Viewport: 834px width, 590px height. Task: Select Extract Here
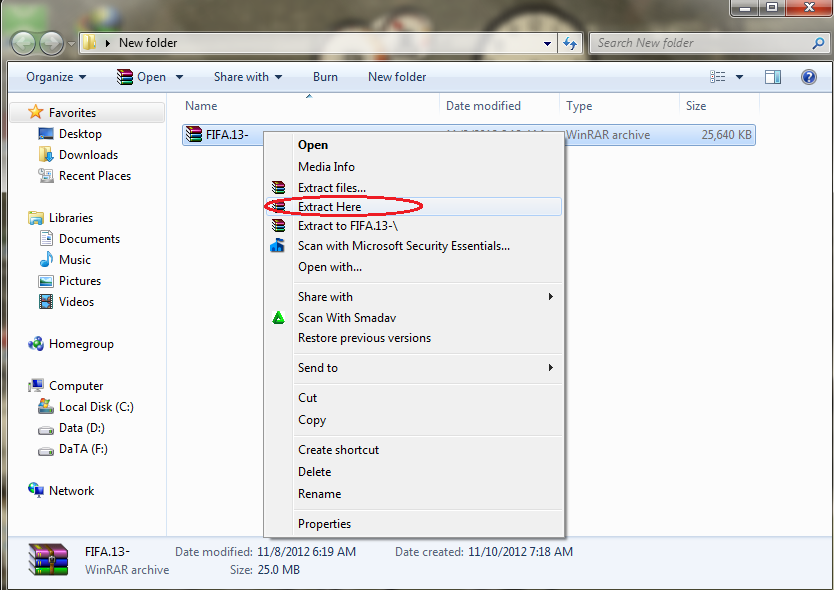[x=413, y=206]
